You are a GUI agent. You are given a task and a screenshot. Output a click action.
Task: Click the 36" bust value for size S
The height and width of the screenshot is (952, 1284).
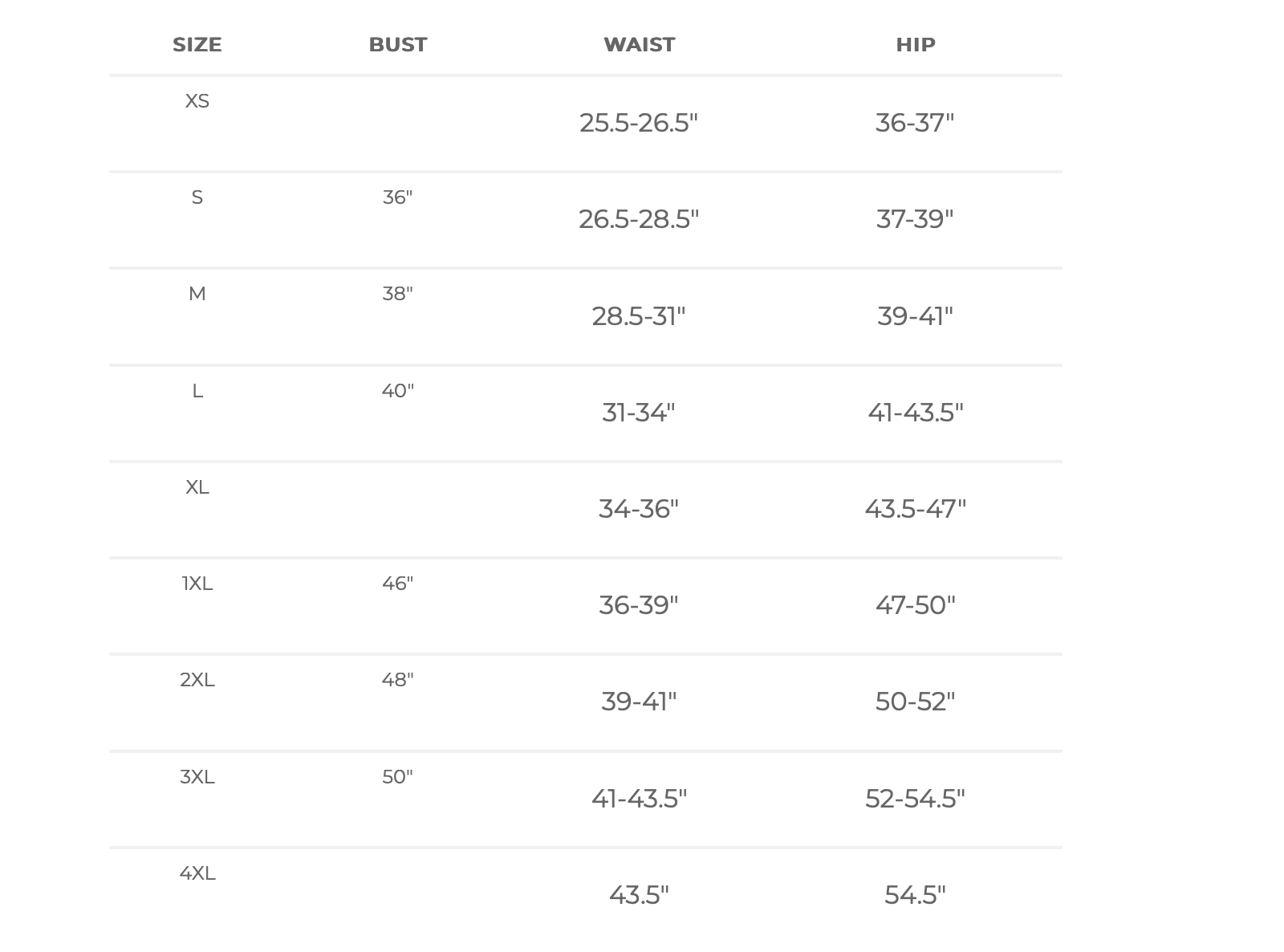pos(397,197)
